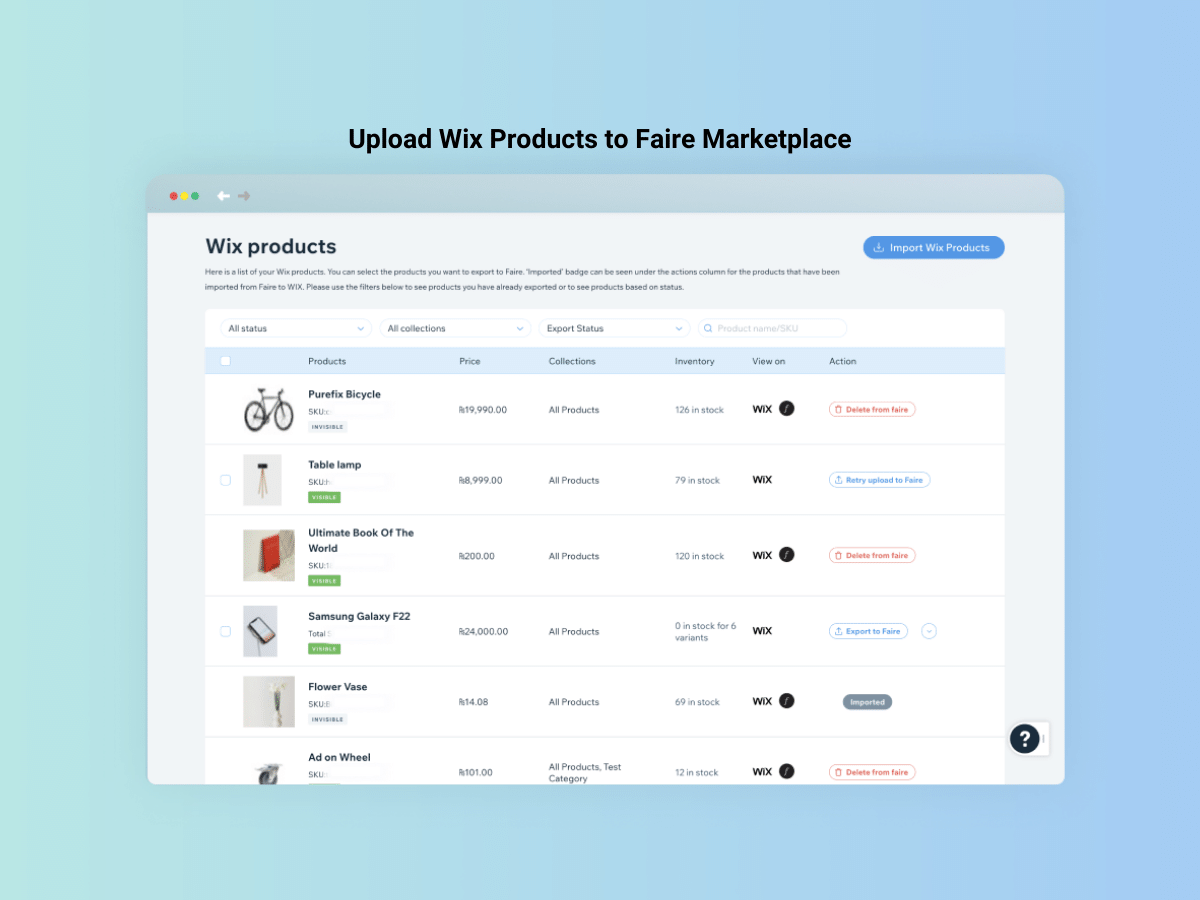Image resolution: width=1200 pixels, height=900 pixels.
Task: Open Wix icon for Ultimate Book Of The World
Action: click(762, 555)
